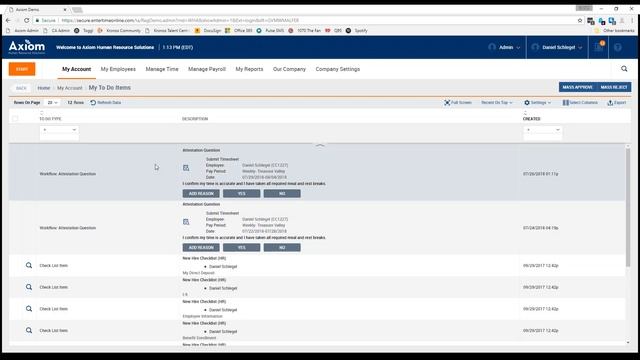Sort by the To-Do Type column header
Viewport: 640px width, 360px height.
pos(50,119)
